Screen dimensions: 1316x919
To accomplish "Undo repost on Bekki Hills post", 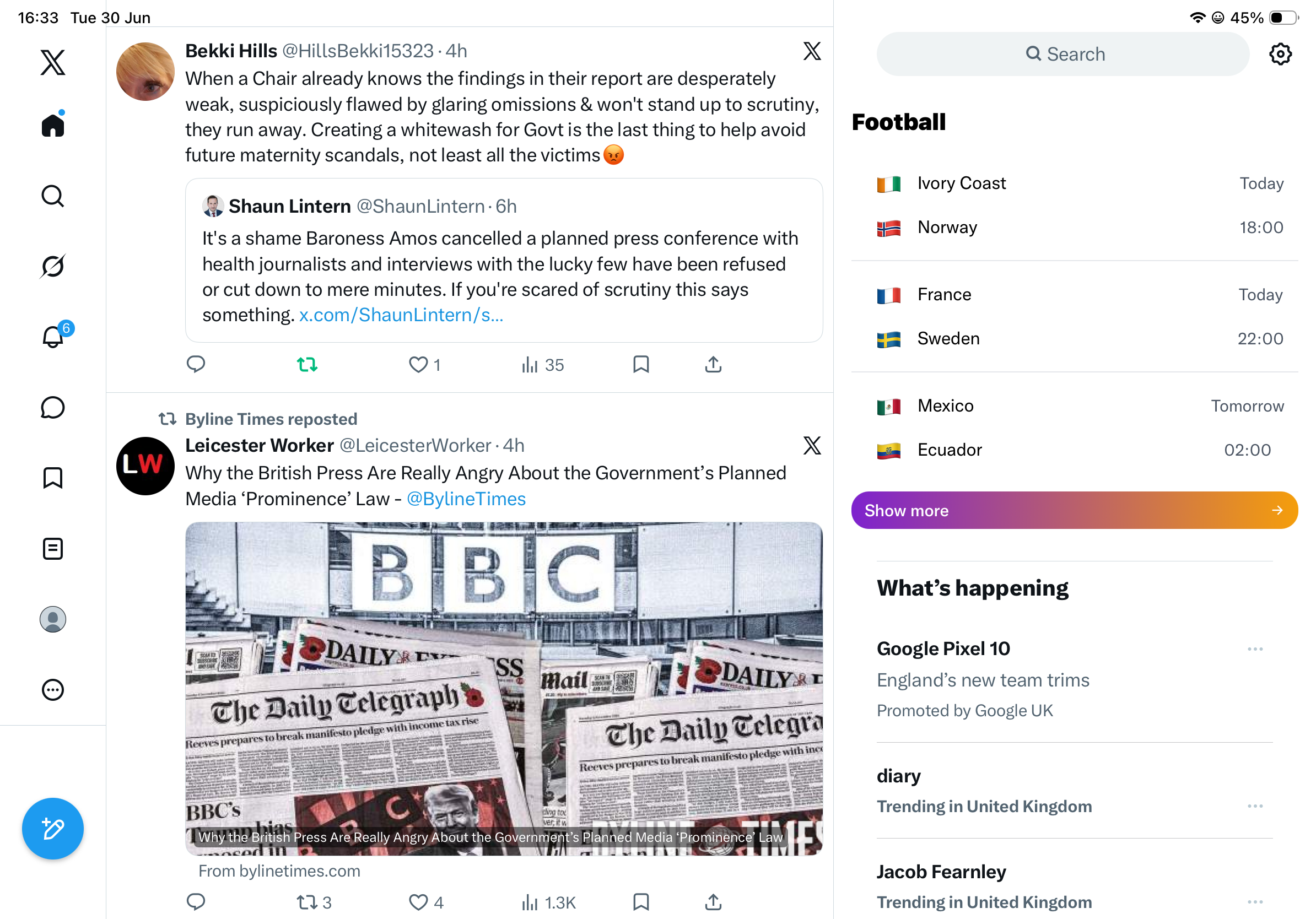I will (307, 364).
